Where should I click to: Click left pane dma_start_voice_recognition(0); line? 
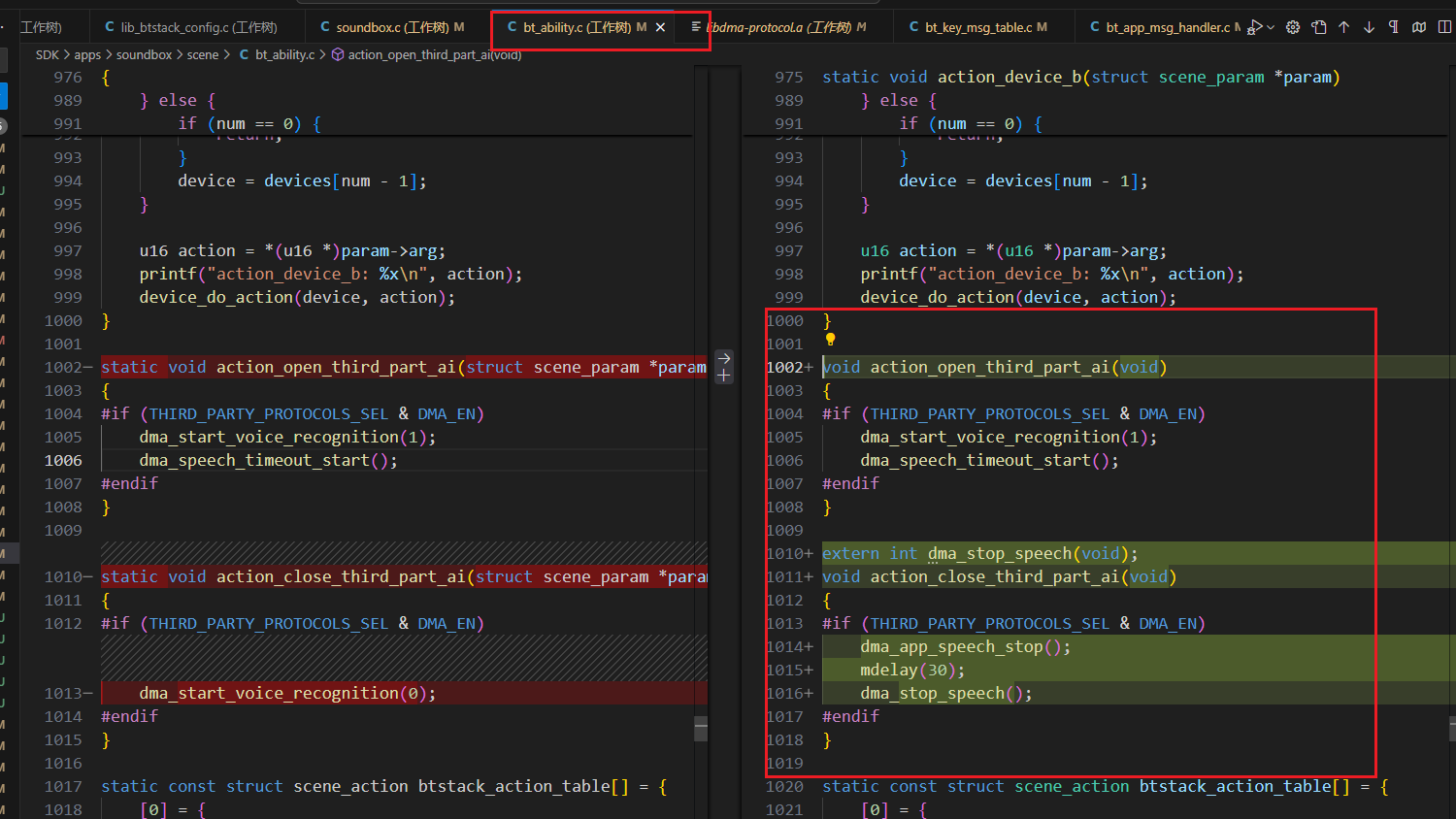pos(287,693)
